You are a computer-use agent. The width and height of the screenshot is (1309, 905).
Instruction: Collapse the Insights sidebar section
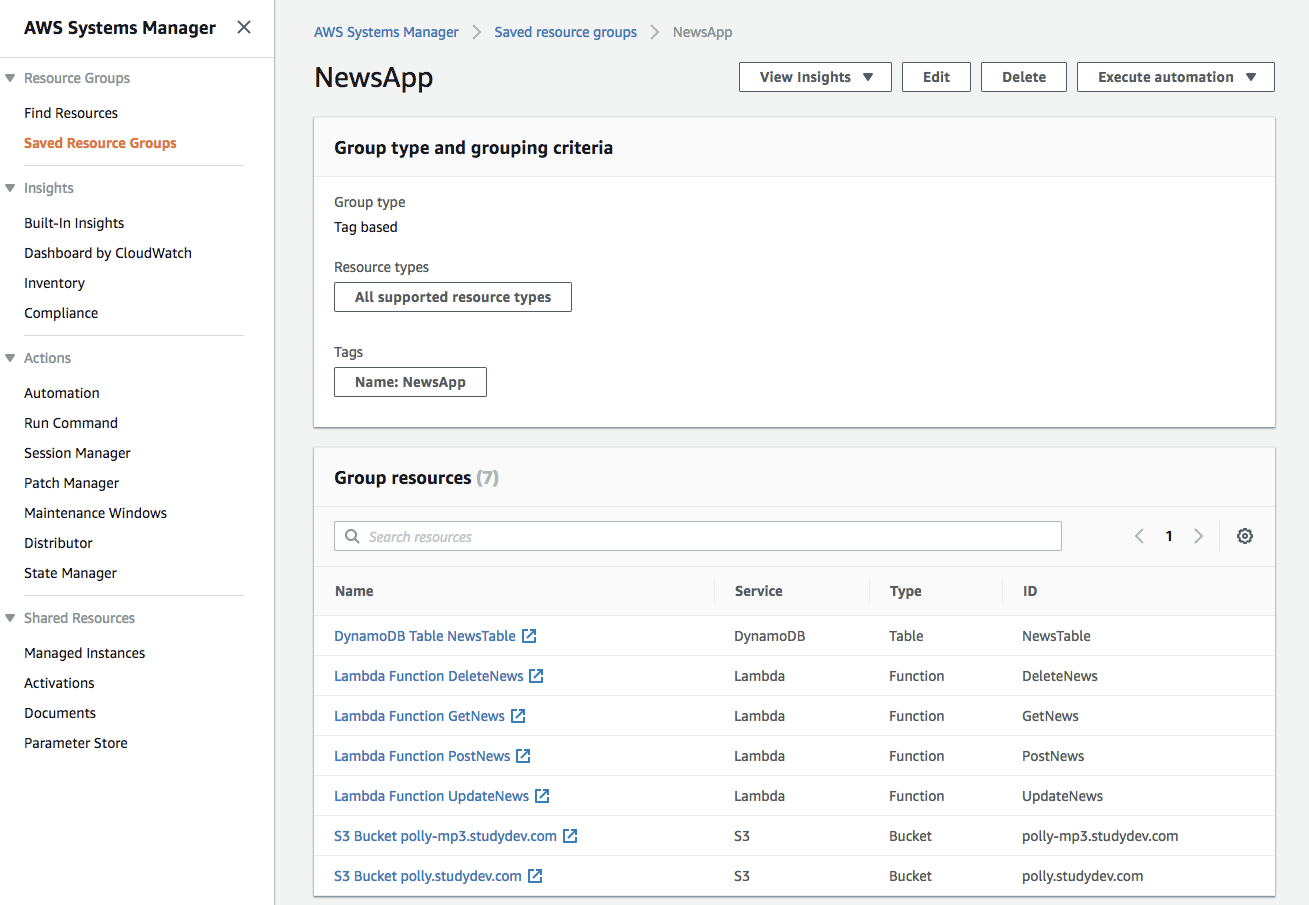point(10,188)
